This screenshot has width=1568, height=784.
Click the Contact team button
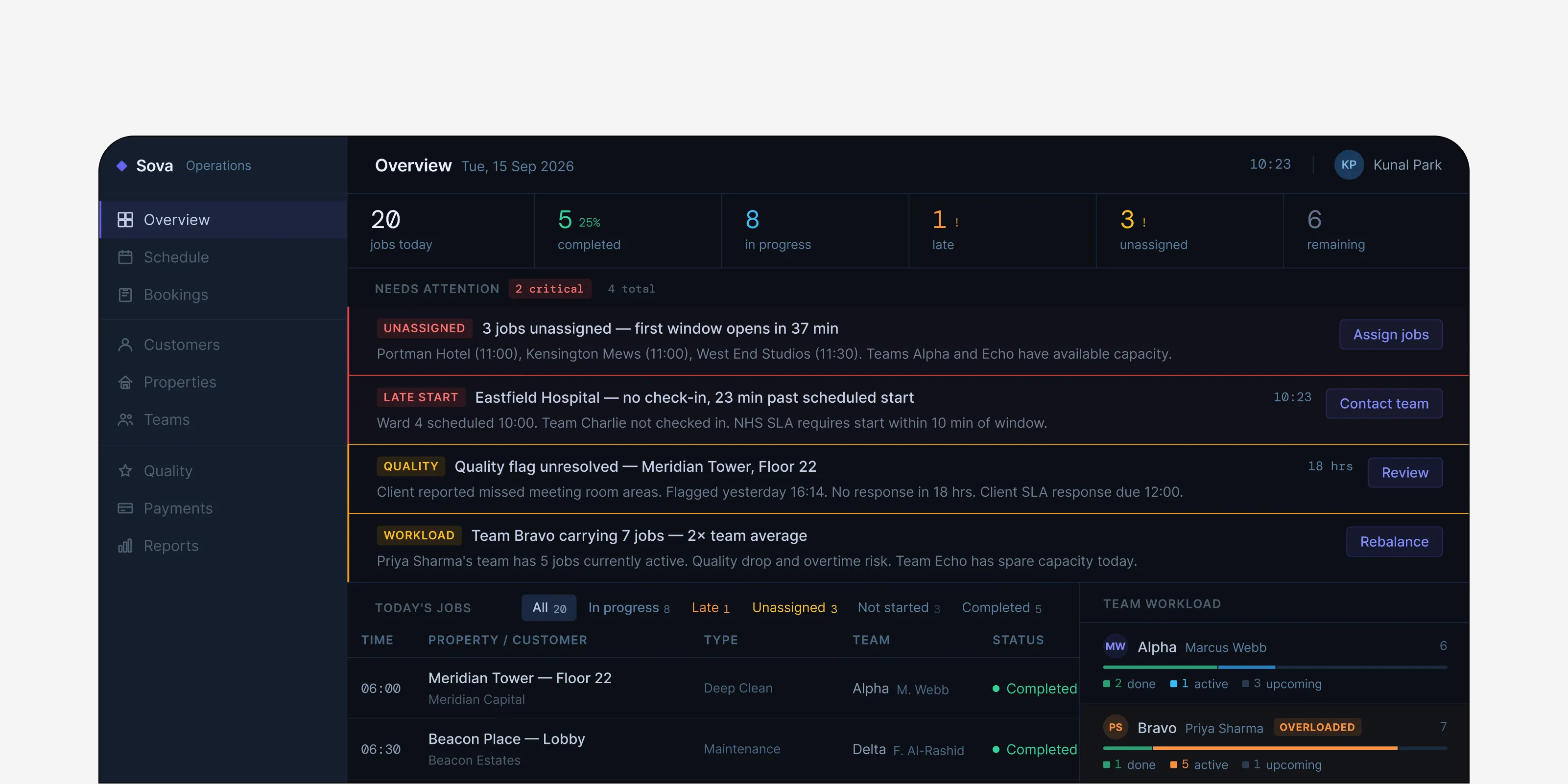1383,403
